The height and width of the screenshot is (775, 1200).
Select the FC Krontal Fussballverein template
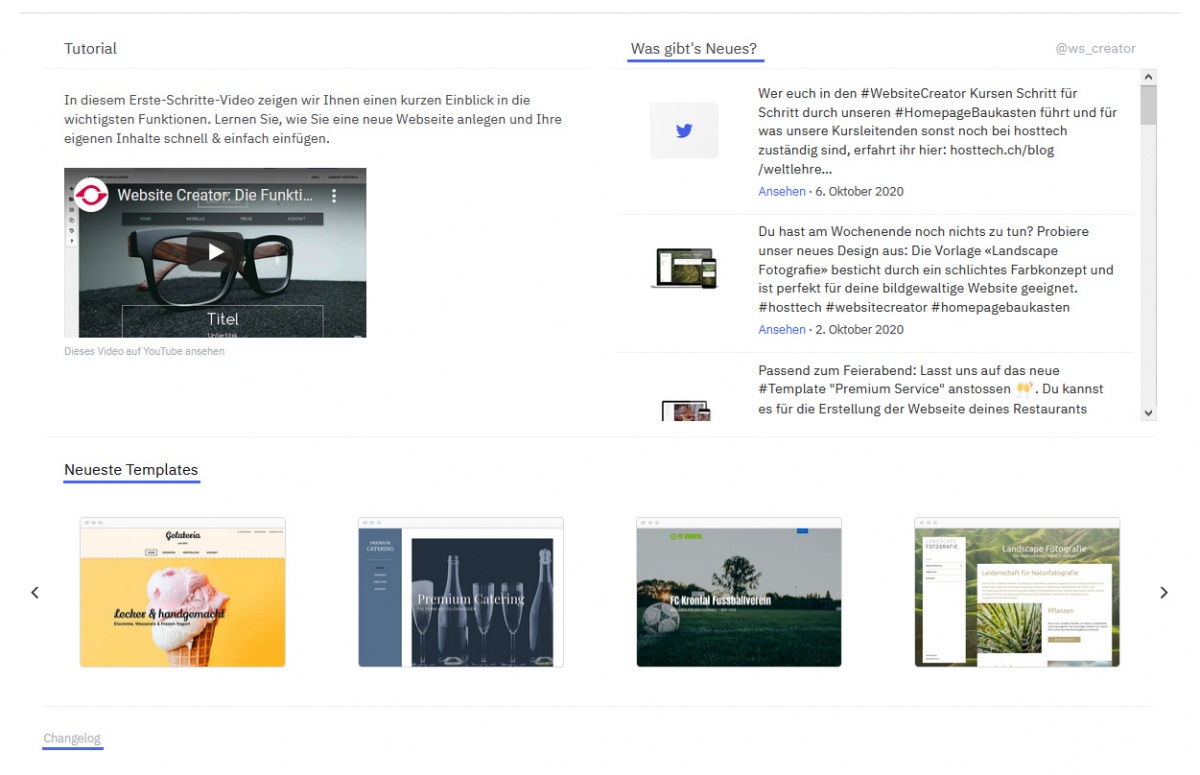point(739,592)
